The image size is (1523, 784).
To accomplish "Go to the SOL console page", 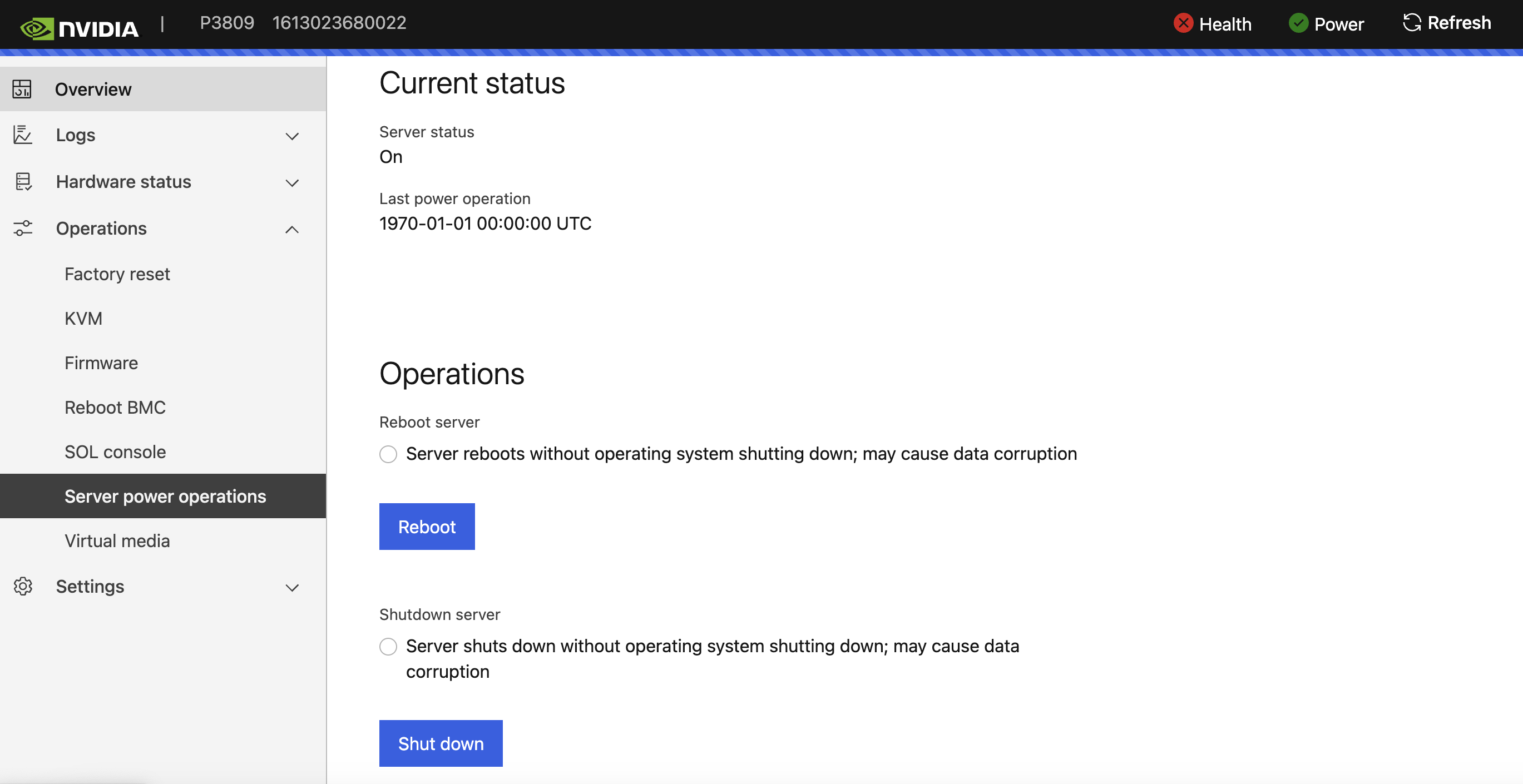I will tap(115, 452).
